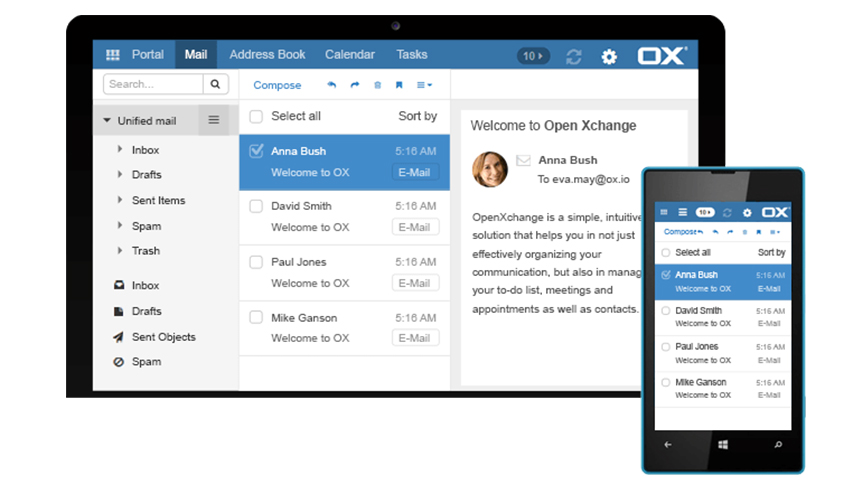Tap the phone's David Smith checkbox
Image resolution: width=863 pixels, height=483 pixels.
coord(666,311)
